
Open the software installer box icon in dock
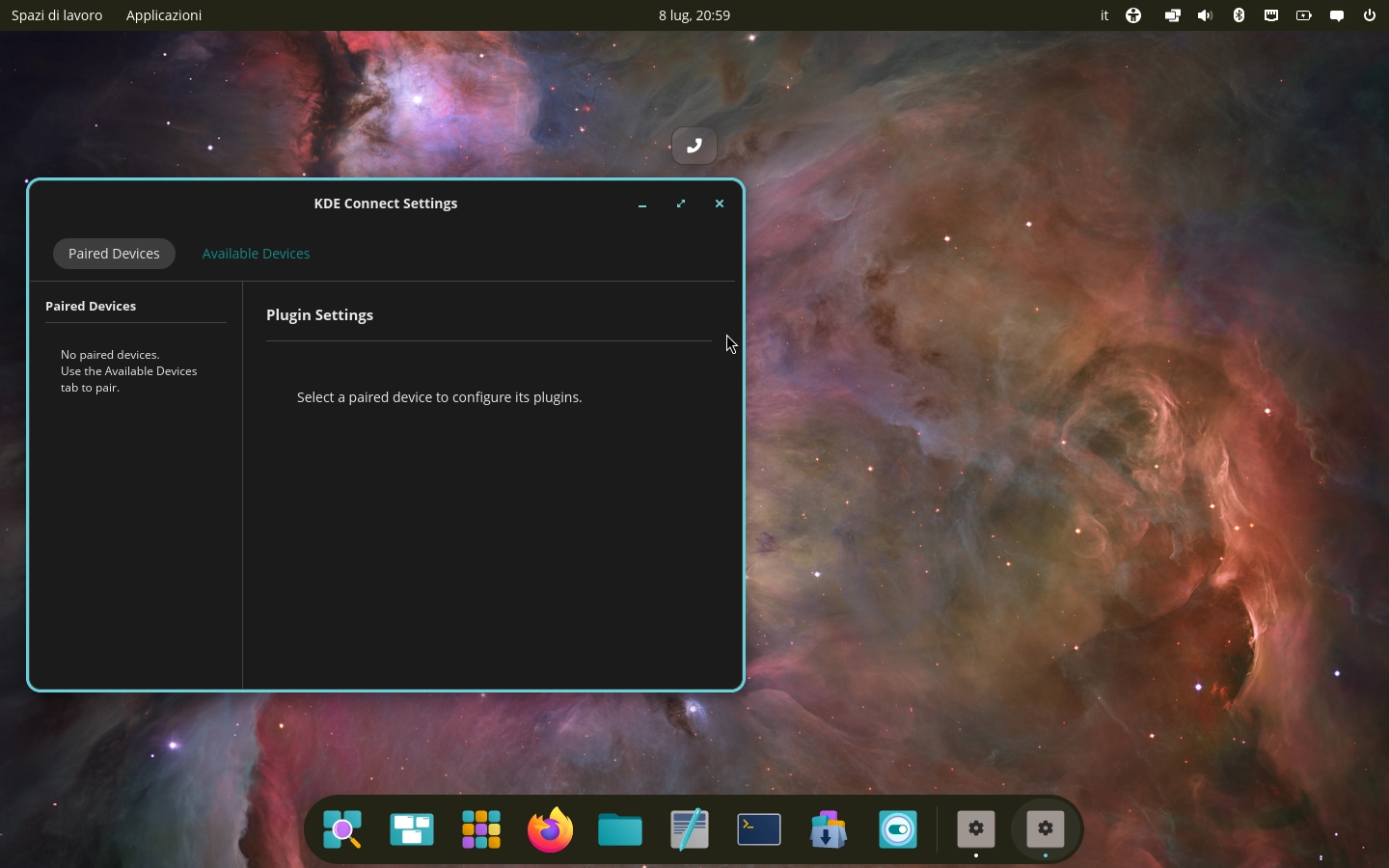(829, 829)
